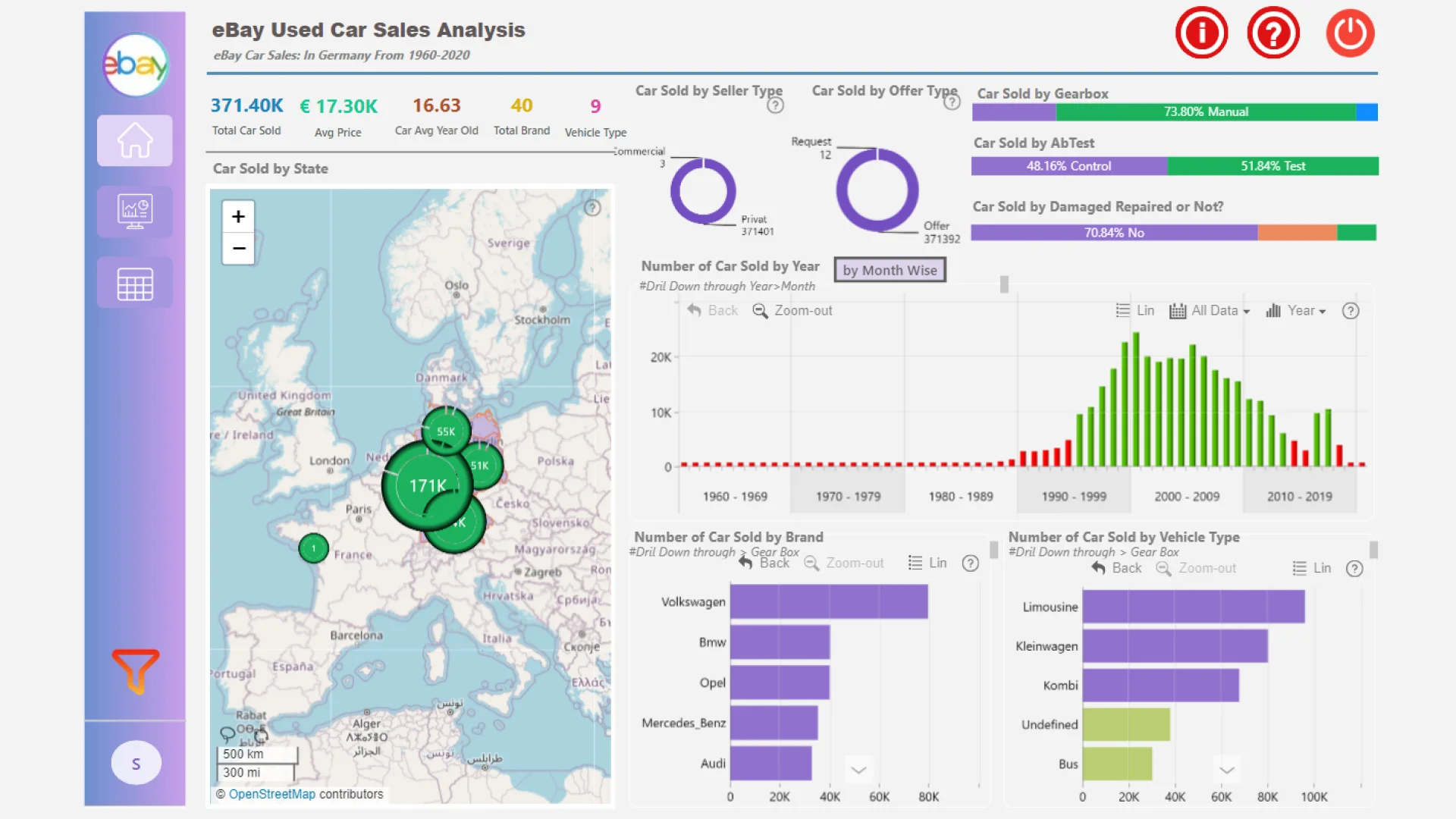Select the 70.84% No damaged segment
This screenshot has height=819, width=1456.
point(1114,233)
